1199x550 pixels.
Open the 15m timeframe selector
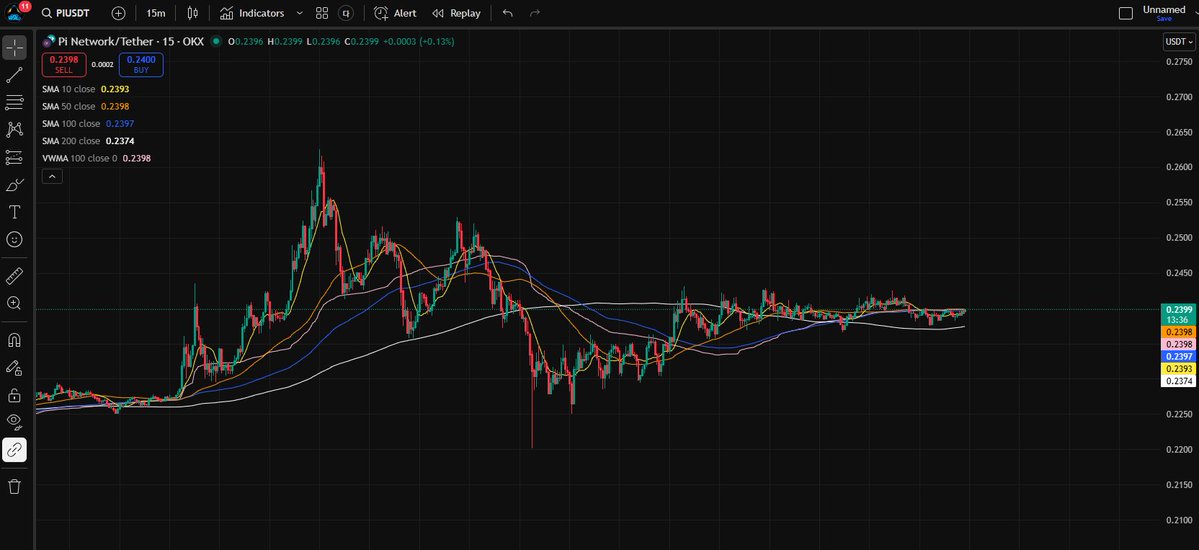pos(156,13)
